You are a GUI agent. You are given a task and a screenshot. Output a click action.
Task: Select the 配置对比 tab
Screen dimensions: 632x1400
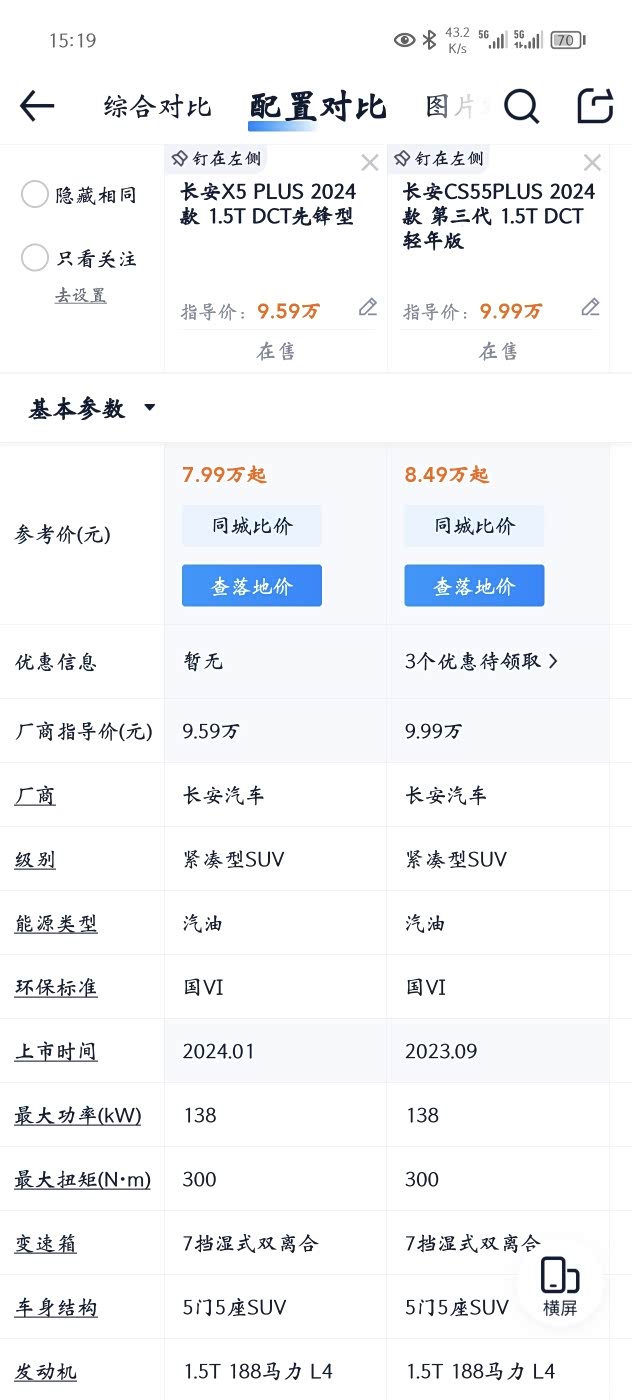pos(317,106)
